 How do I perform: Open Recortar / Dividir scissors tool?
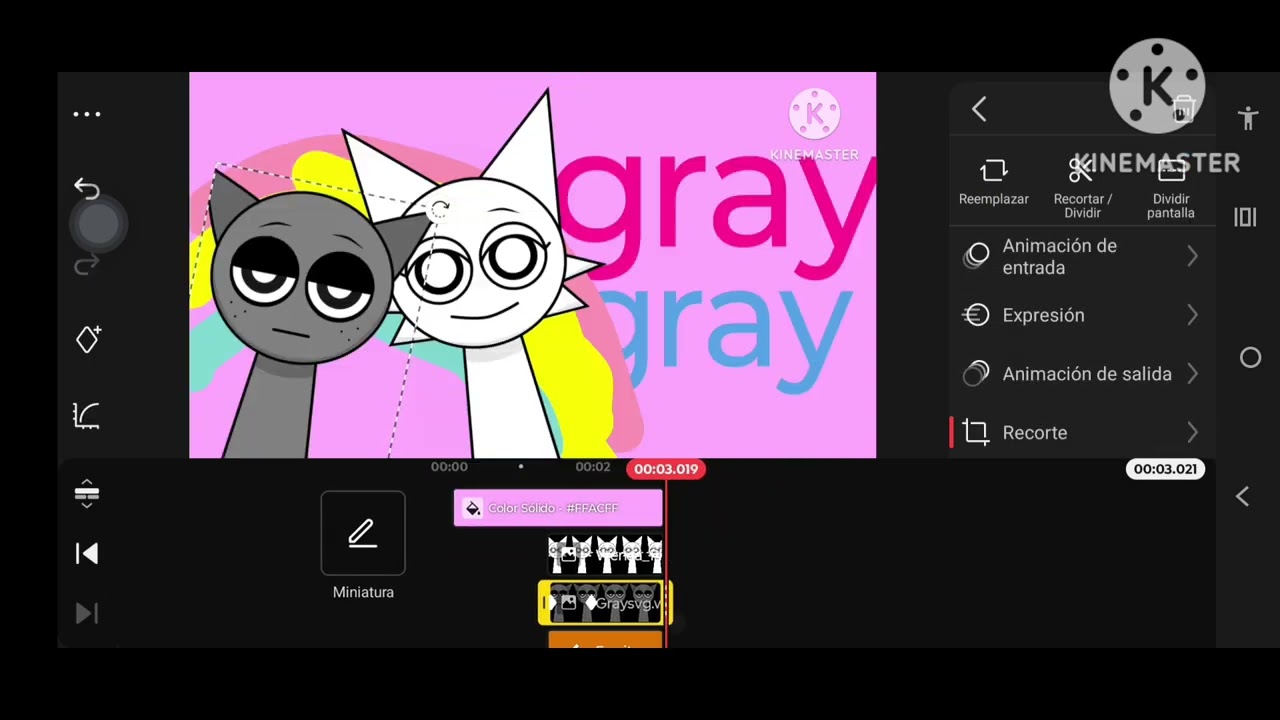coord(1083,188)
